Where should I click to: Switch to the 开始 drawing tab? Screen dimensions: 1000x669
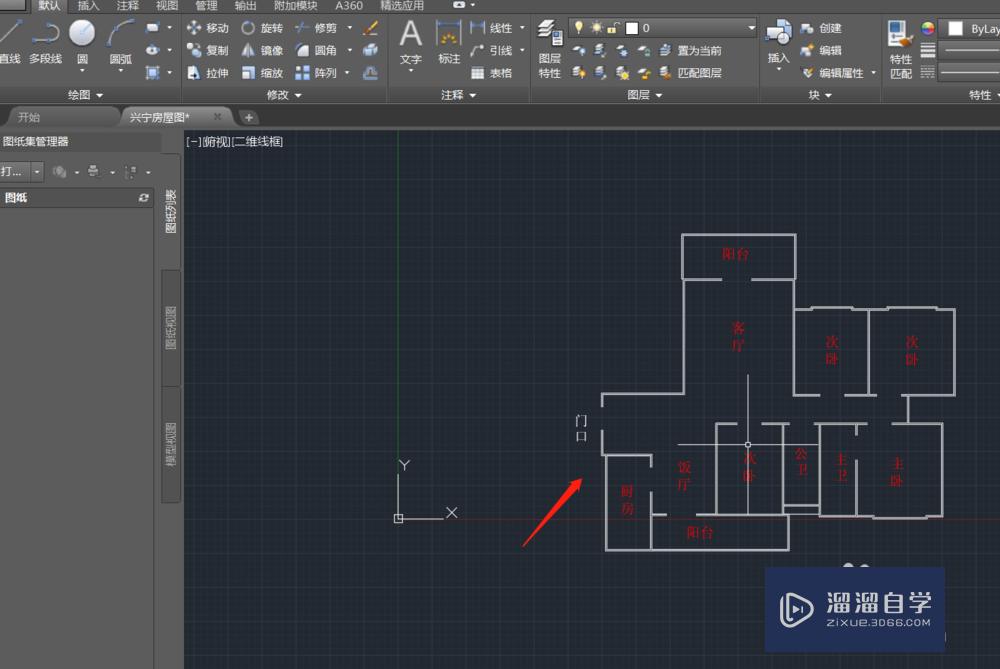coord(28,117)
